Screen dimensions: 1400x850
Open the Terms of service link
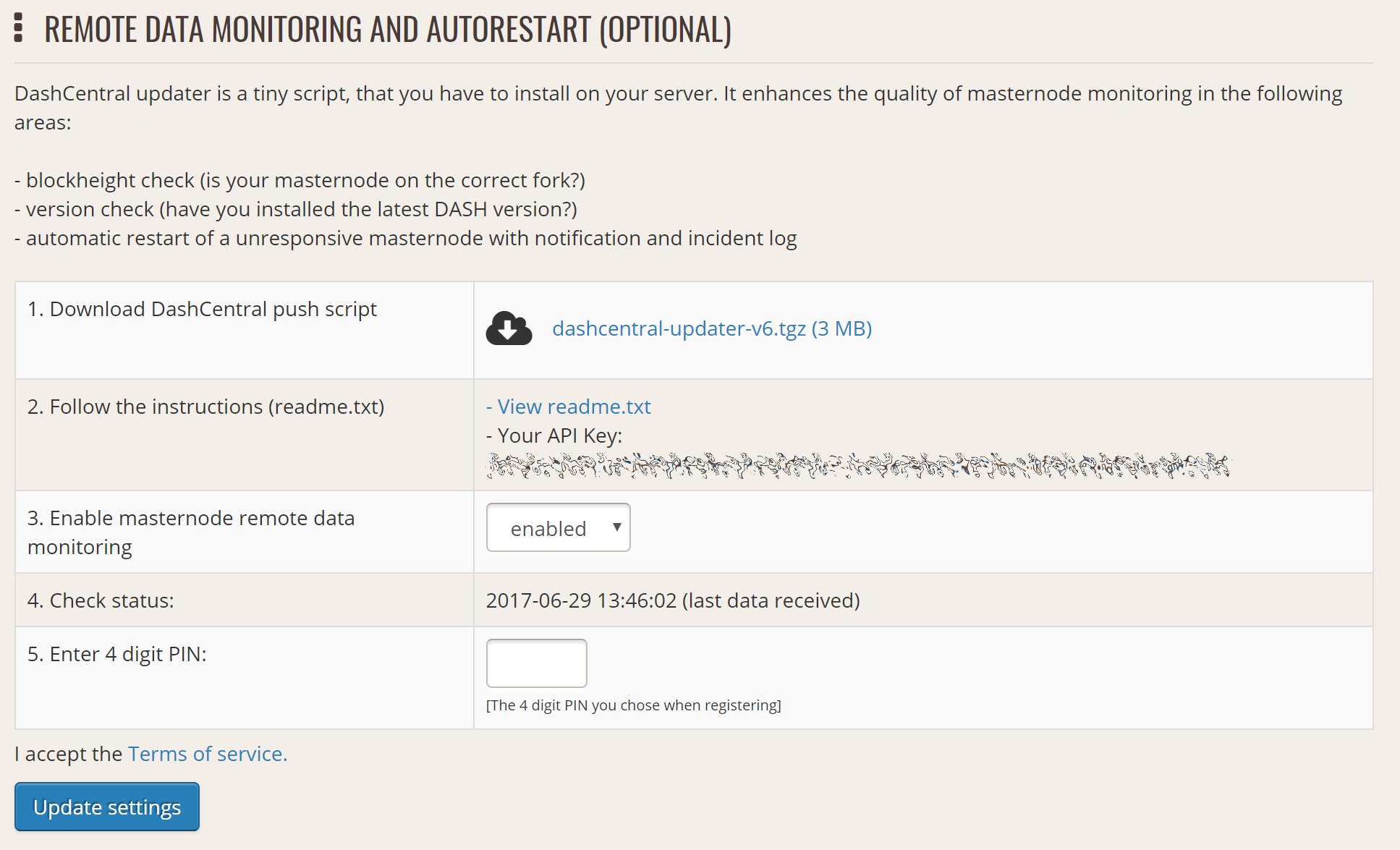tap(208, 754)
